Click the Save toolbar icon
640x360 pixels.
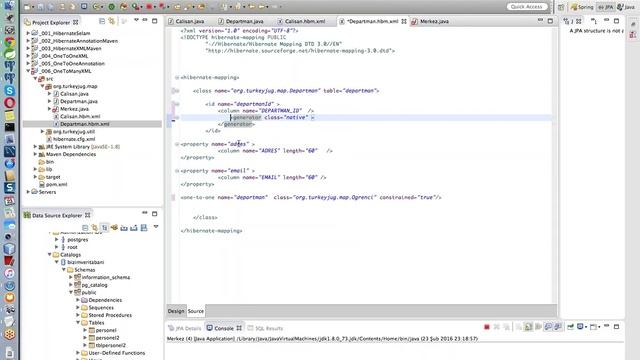[x=40, y=7]
